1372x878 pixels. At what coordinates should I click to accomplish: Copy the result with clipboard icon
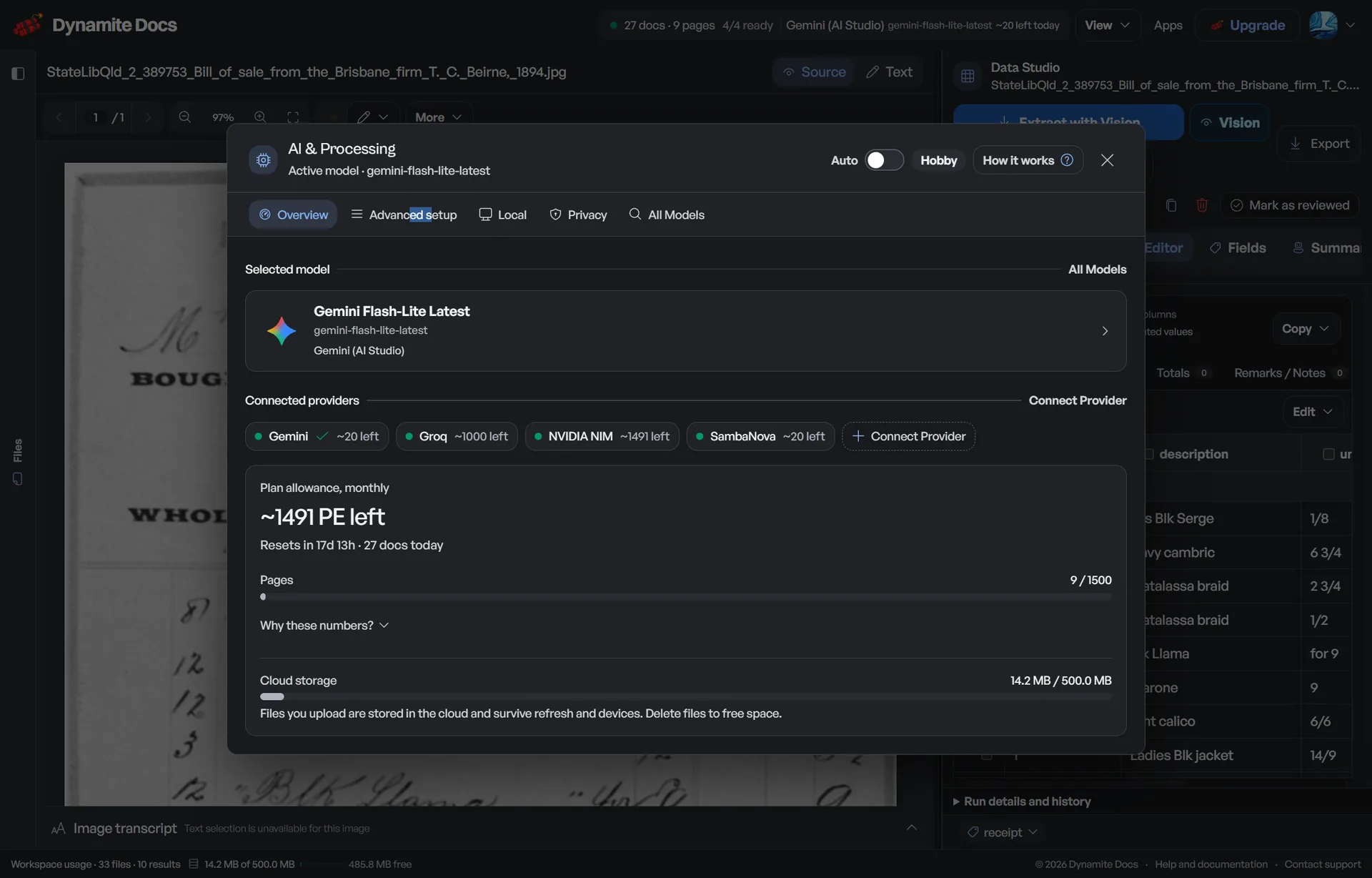pyautogui.click(x=1170, y=205)
